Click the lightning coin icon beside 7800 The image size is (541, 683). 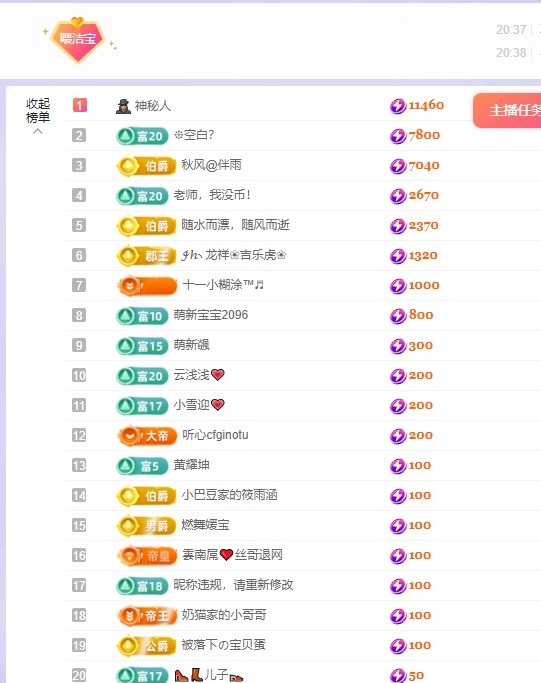(398, 136)
